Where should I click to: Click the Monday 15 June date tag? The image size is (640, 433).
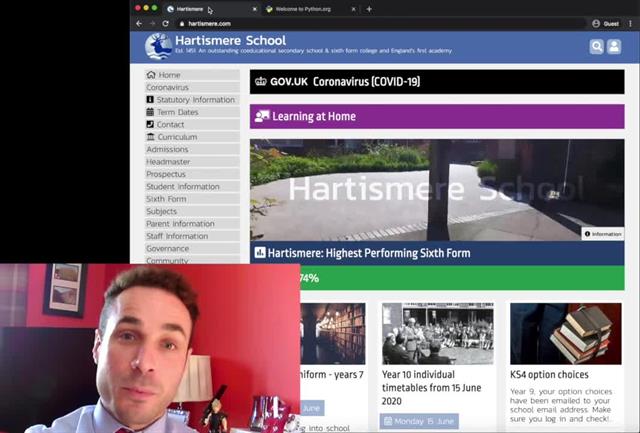click(x=419, y=421)
